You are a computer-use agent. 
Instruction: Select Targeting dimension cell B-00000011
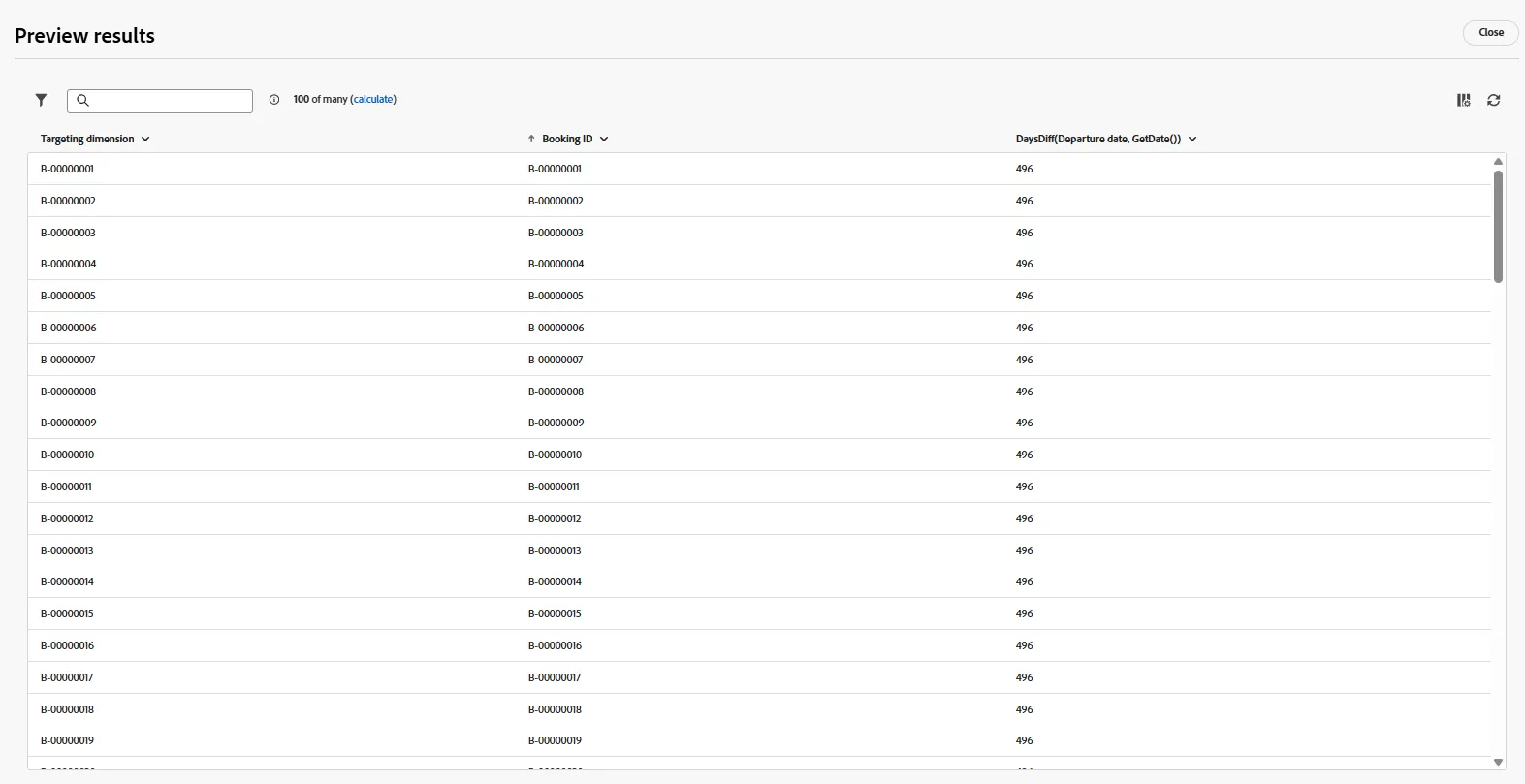(x=66, y=487)
